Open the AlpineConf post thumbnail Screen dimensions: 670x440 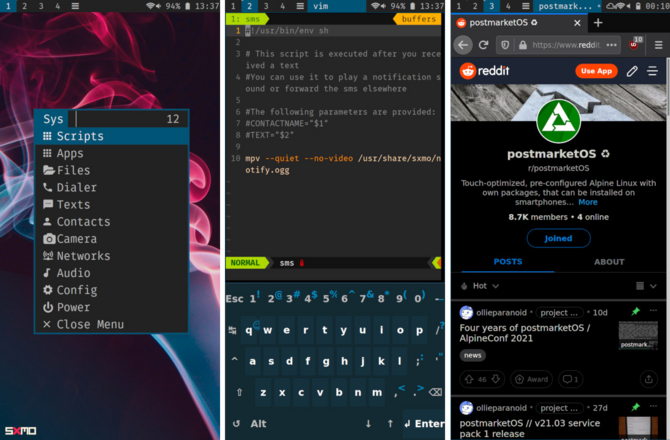(x=638, y=335)
